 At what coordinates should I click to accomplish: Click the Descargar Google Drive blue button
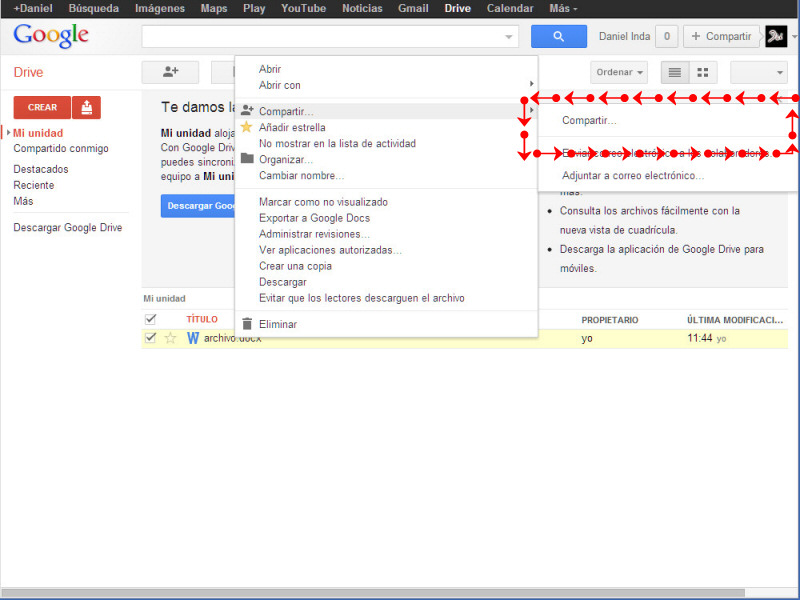click(198, 206)
